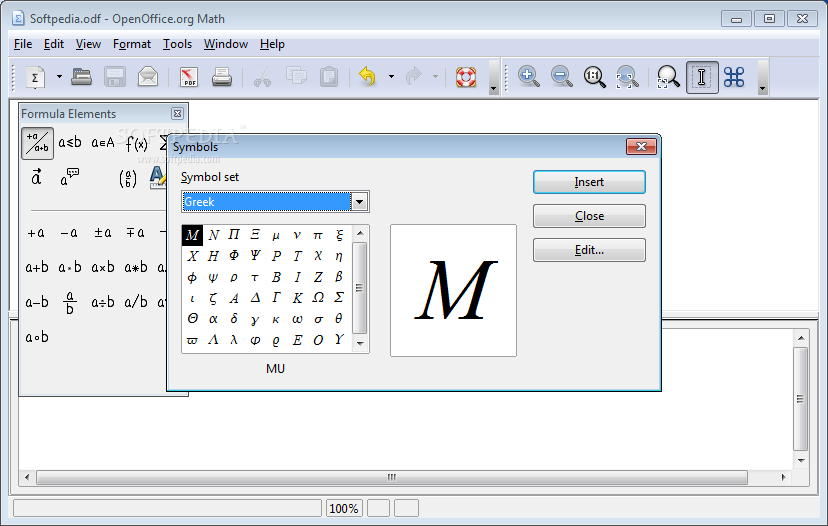Click the Show All zoom icon
The image size is (828, 526).
point(627,77)
